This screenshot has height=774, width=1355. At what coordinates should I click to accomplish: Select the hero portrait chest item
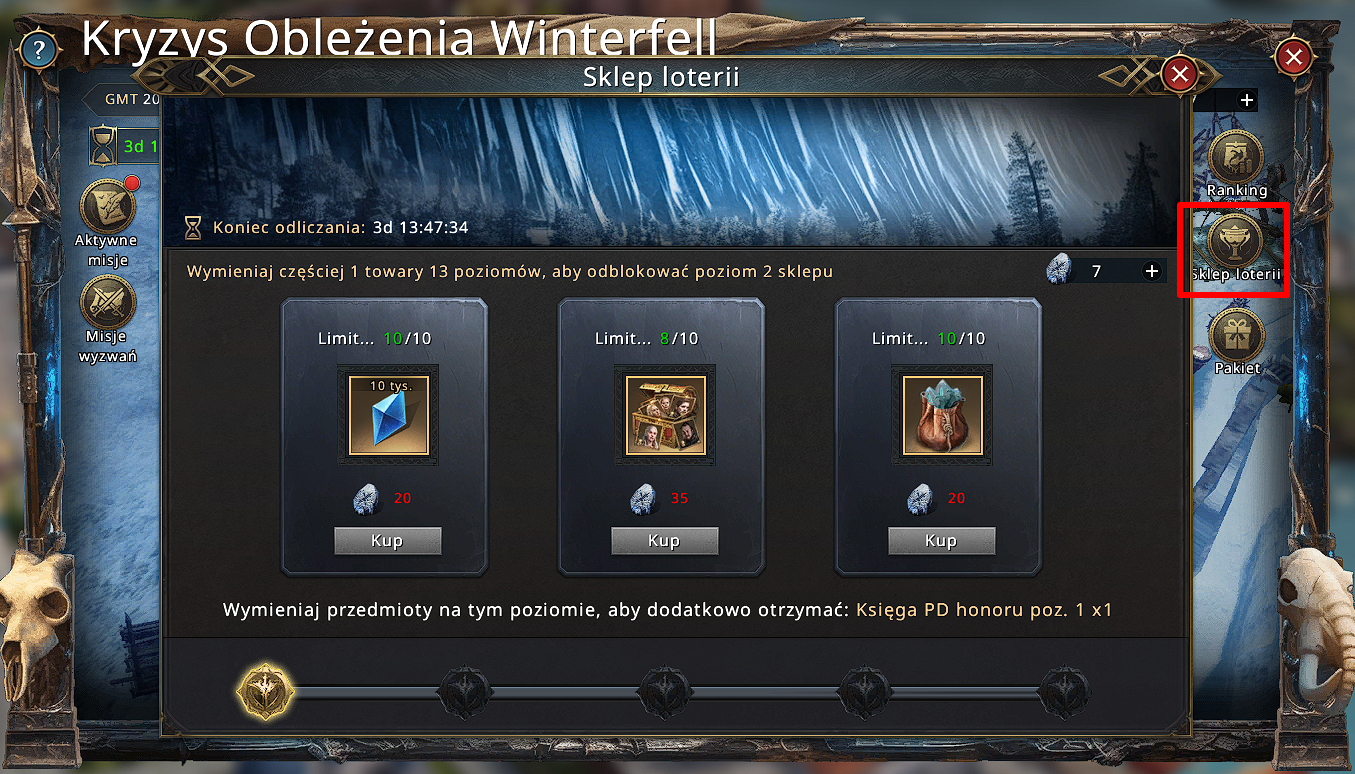664,415
